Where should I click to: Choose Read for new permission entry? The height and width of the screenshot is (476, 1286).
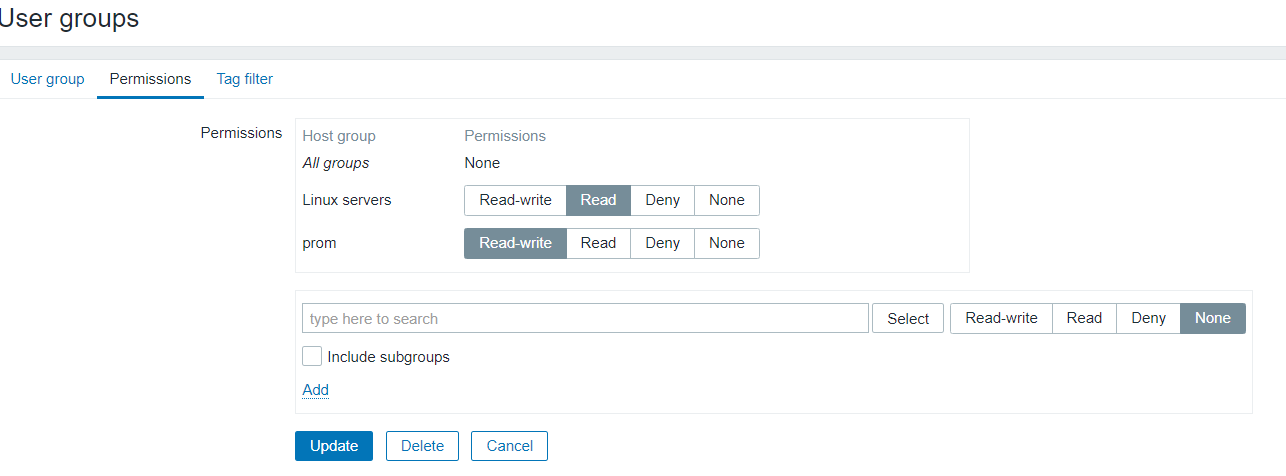(x=1084, y=318)
